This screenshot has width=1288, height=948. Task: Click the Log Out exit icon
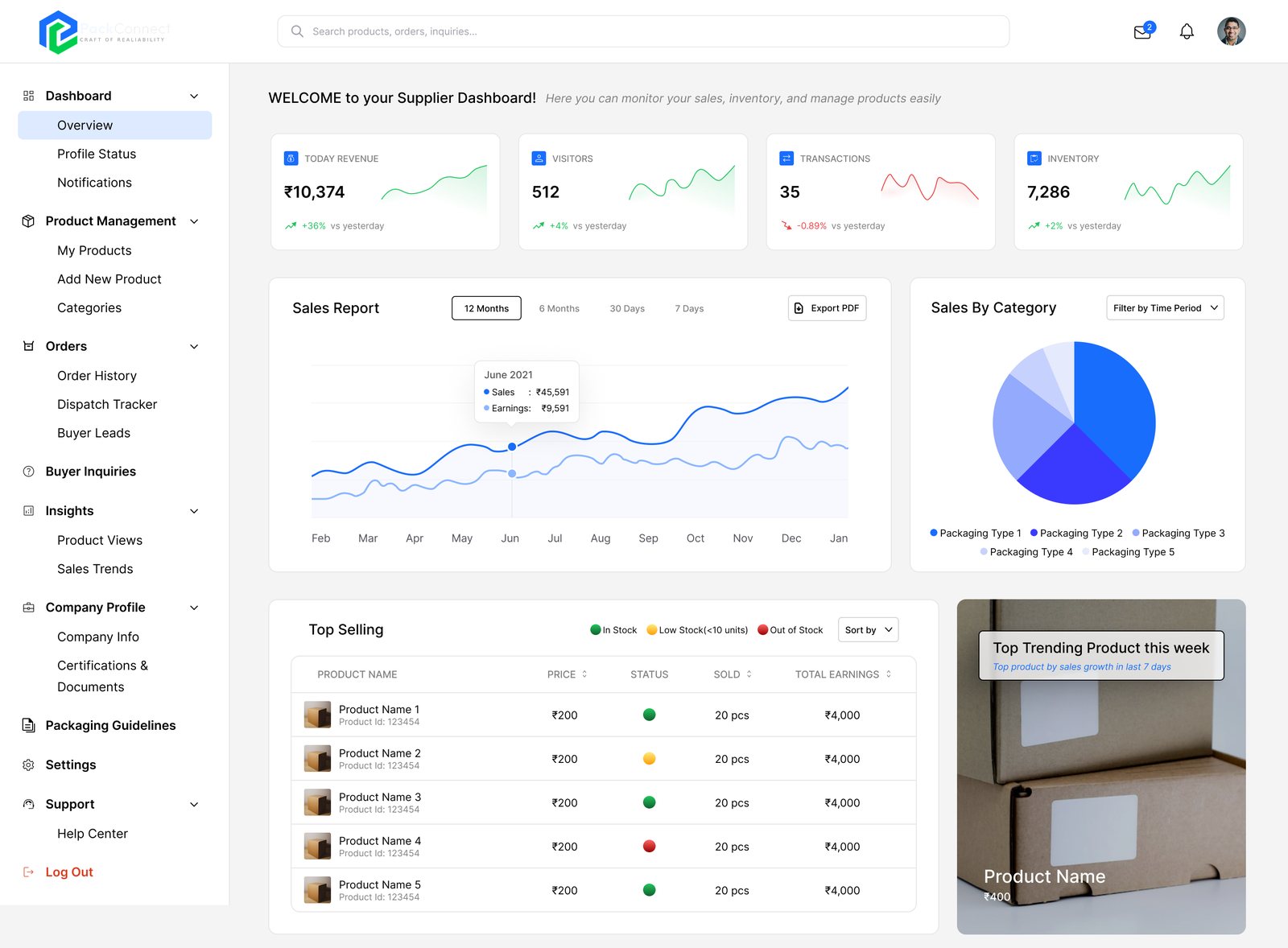tap(29, 872)
